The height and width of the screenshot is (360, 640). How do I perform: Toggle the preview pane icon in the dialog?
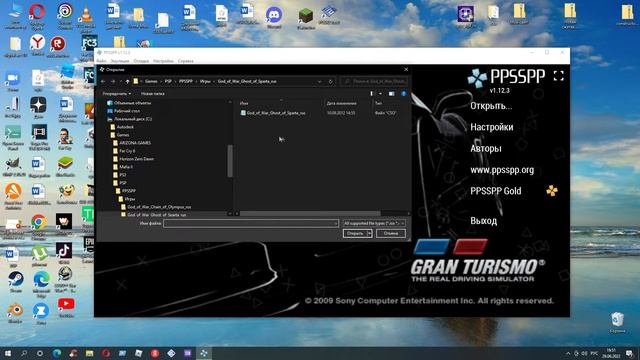391,94
